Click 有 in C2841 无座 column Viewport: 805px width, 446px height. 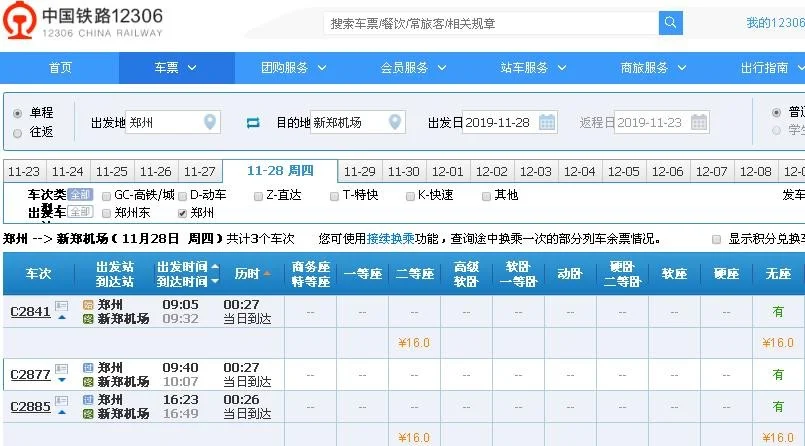point(778,312)
